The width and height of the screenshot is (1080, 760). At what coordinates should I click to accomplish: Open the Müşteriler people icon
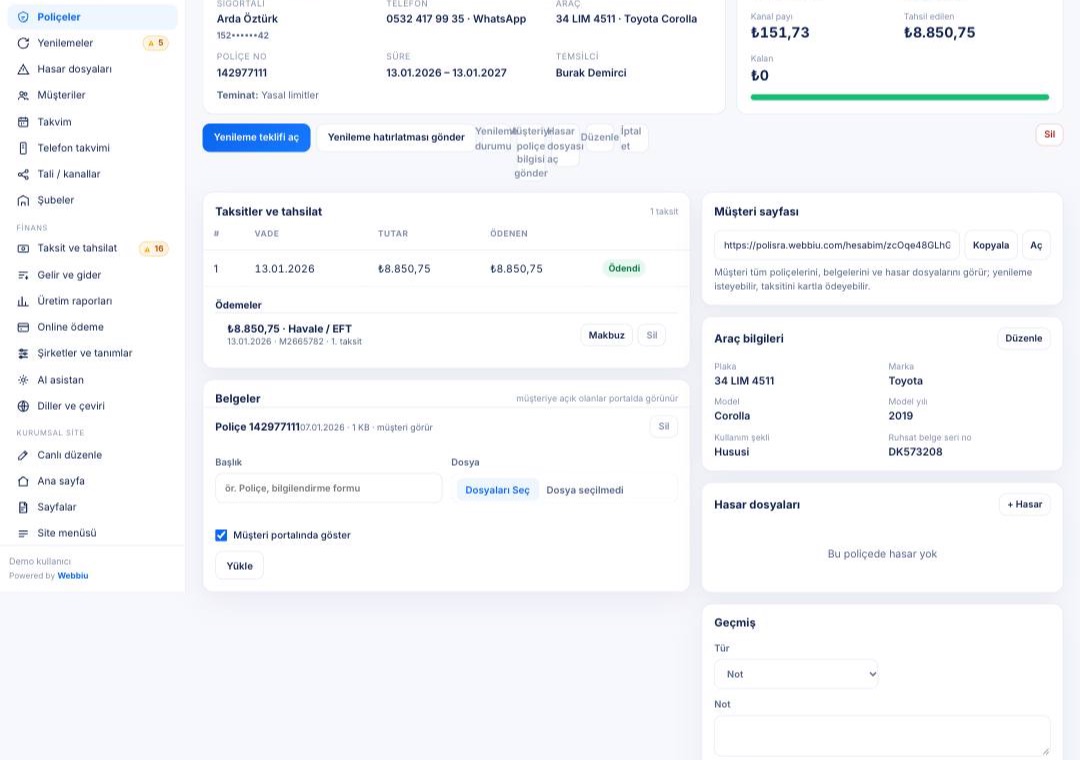[x=23, y=95]
